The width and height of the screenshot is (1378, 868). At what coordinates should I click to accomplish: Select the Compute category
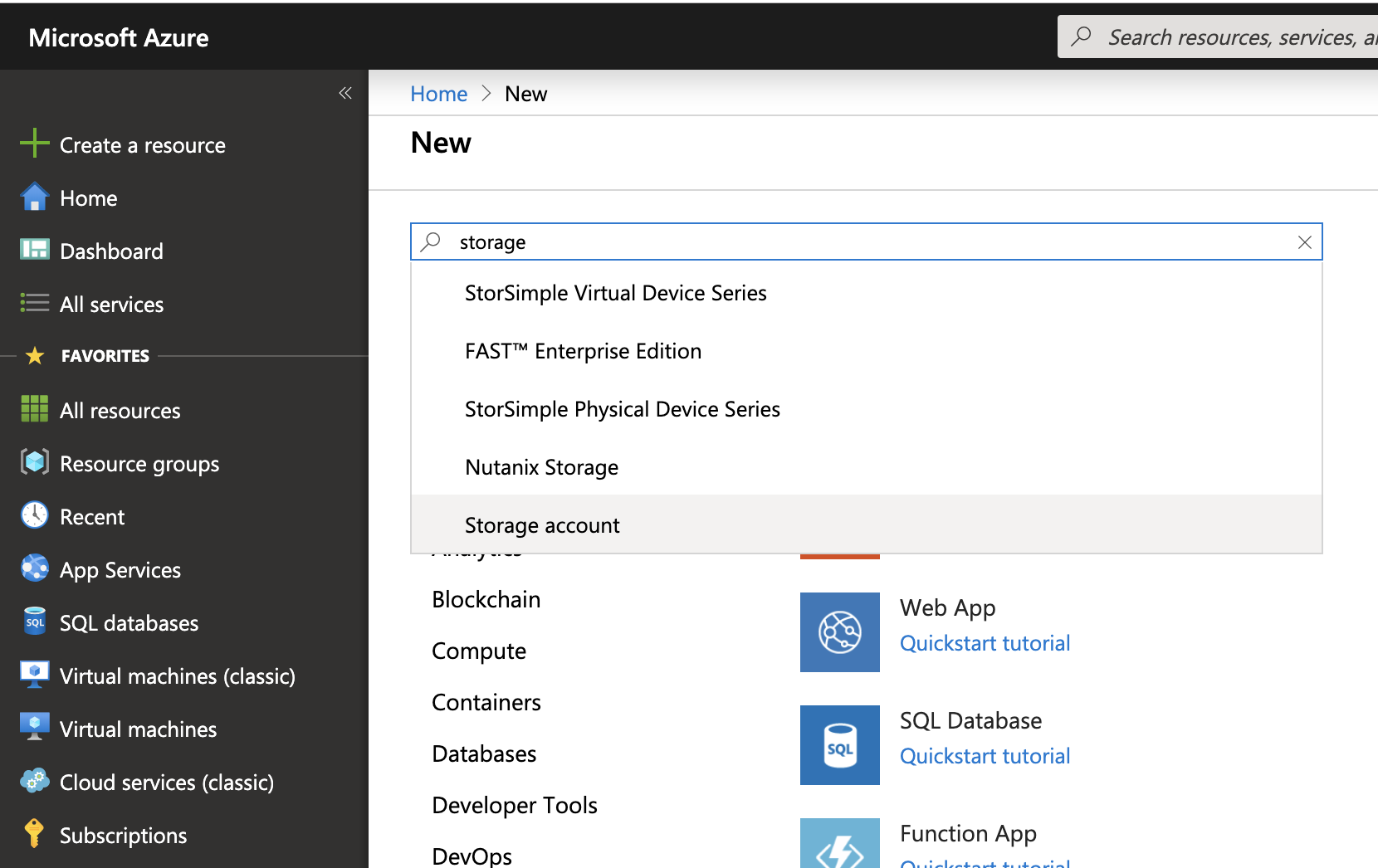(479, 651)
